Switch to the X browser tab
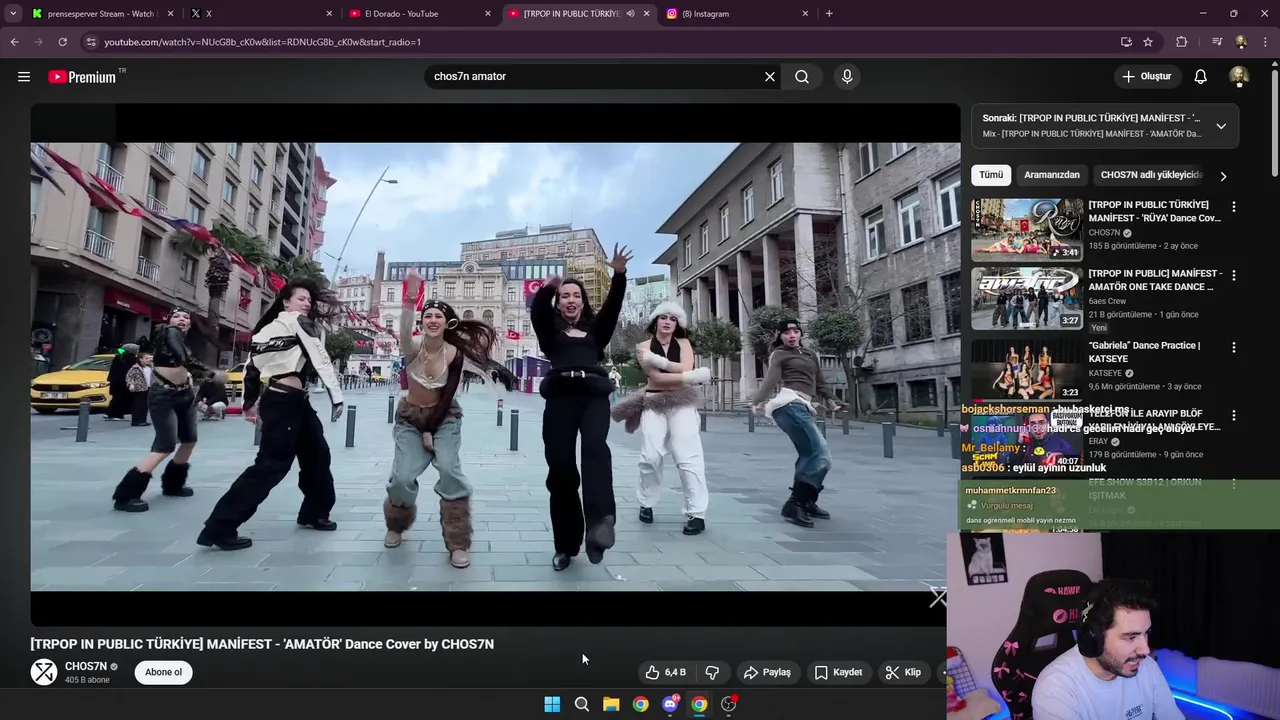This screenshot has width=1280, height=720. pos(261,14)
